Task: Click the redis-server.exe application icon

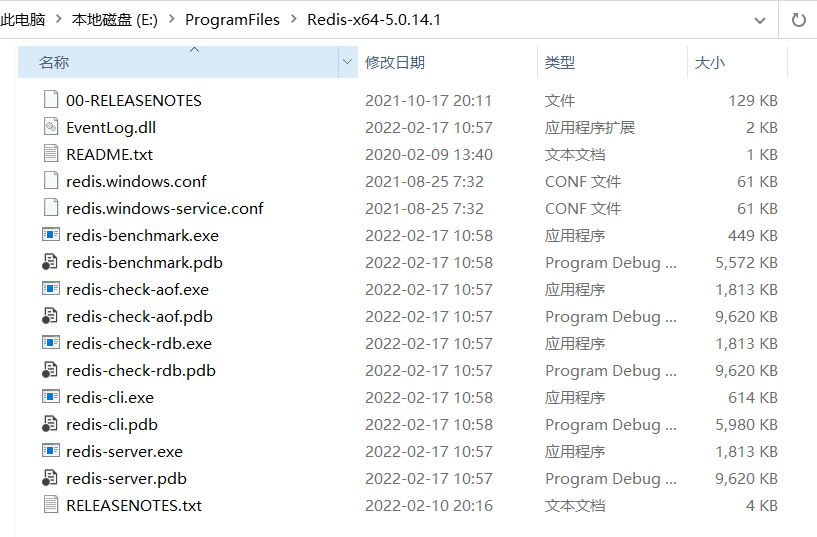Action: tap(51, 451)
